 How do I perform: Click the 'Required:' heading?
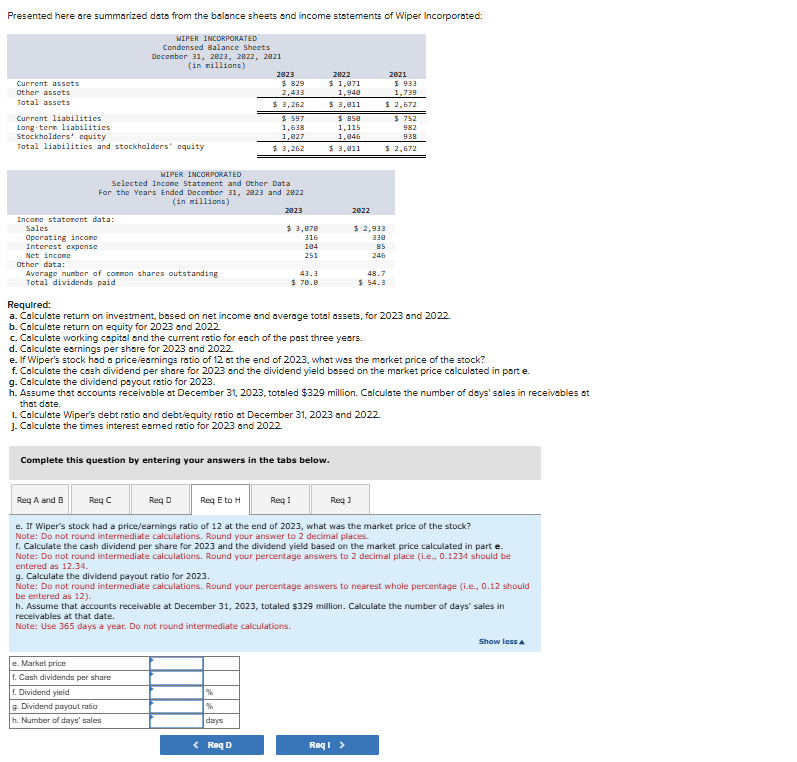[29, 305]
